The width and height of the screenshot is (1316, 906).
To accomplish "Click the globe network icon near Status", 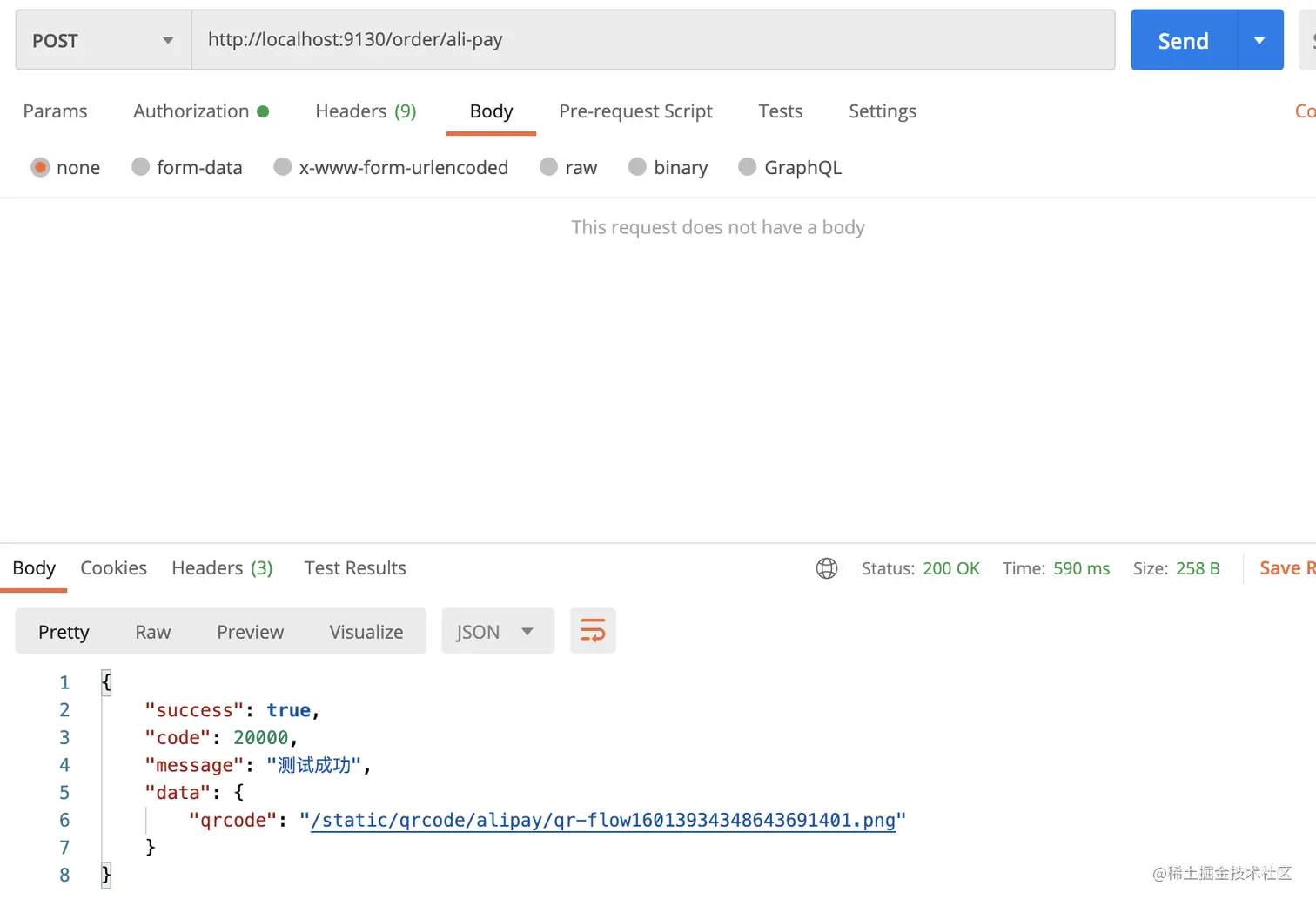I will tap(827, 568).
